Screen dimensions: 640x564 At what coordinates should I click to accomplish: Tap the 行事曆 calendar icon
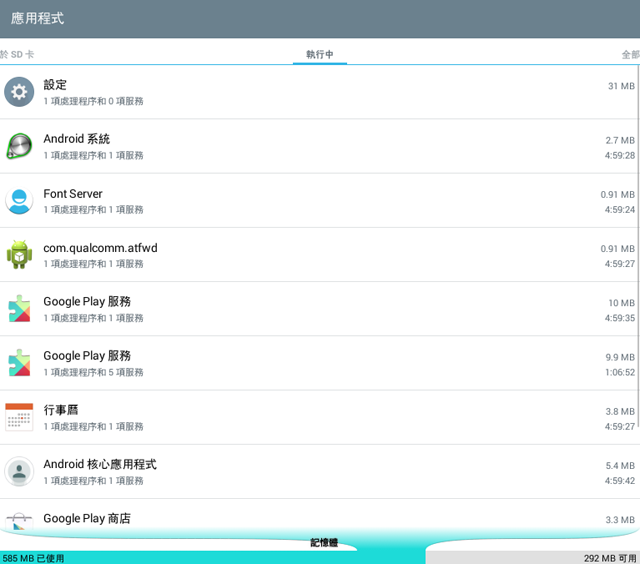(19, 417)
